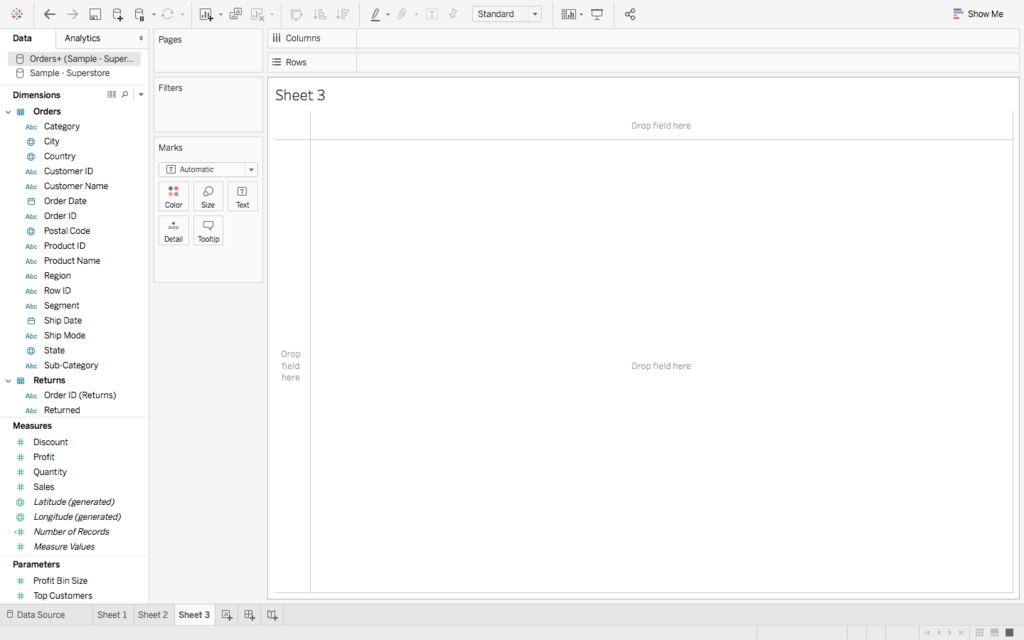Open the Dimensions pane dropdown menu
The image size is (1024, 640).
[x=141, y=95]
